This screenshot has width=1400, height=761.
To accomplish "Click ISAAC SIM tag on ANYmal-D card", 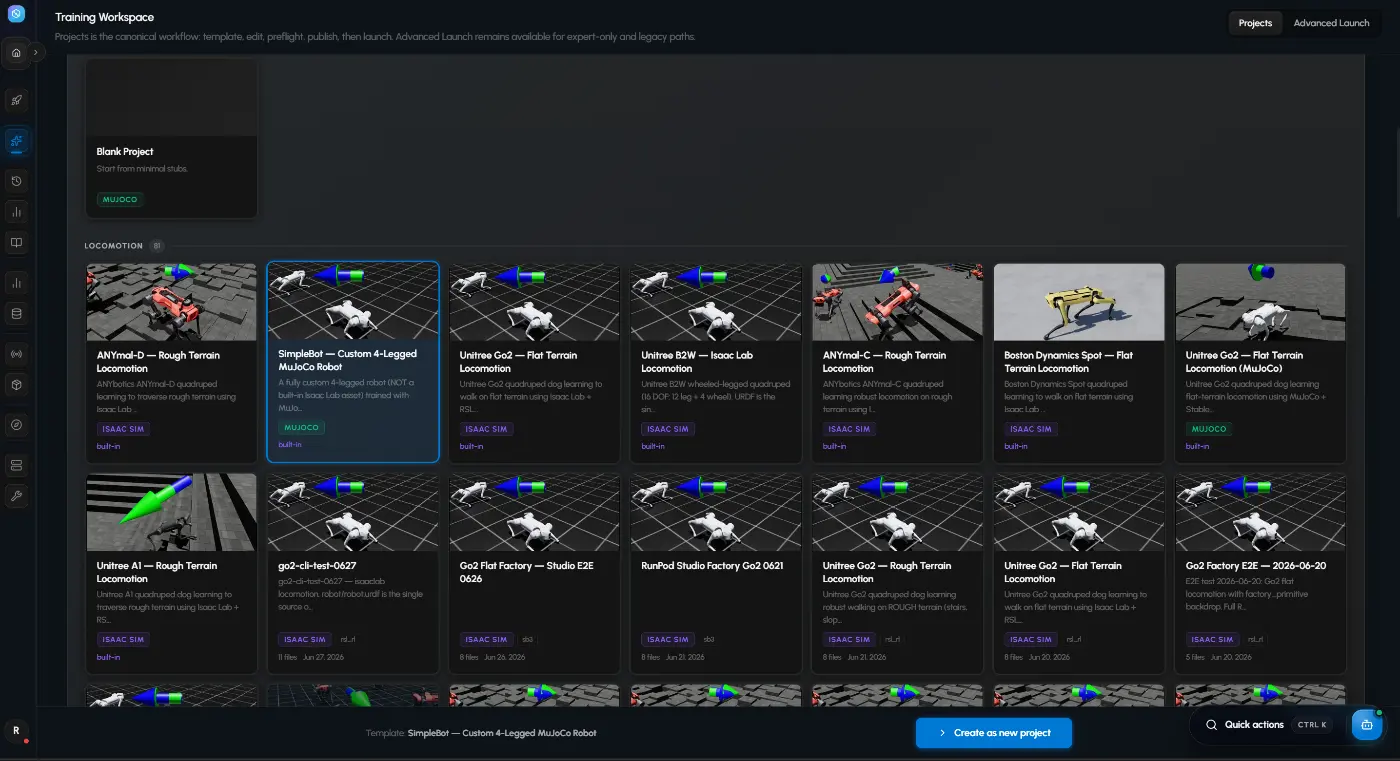I will pos(123,429).
